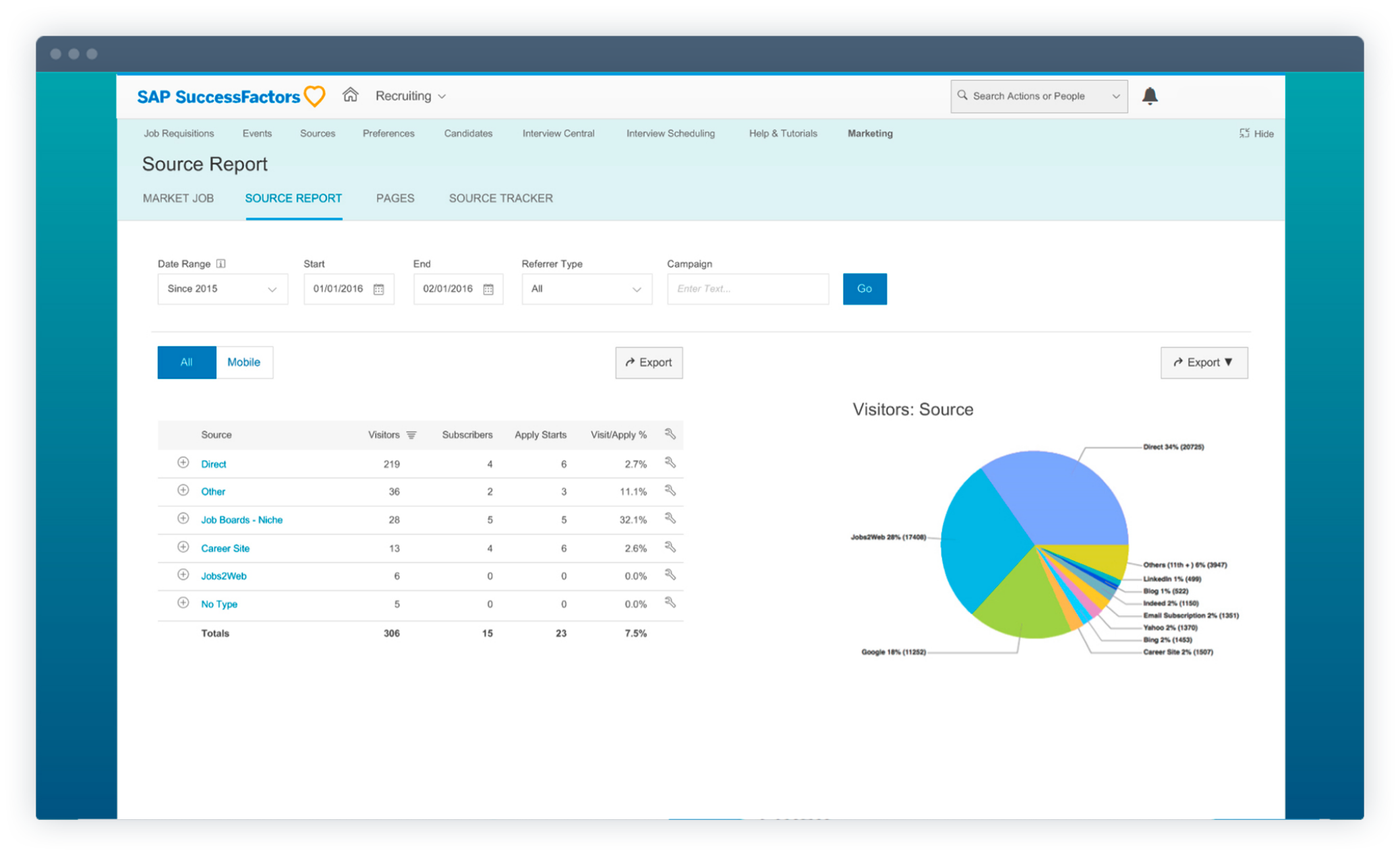Click the Start date calendar icon
The width and height of the screenshot is (1400, 855).
point(379,289)
